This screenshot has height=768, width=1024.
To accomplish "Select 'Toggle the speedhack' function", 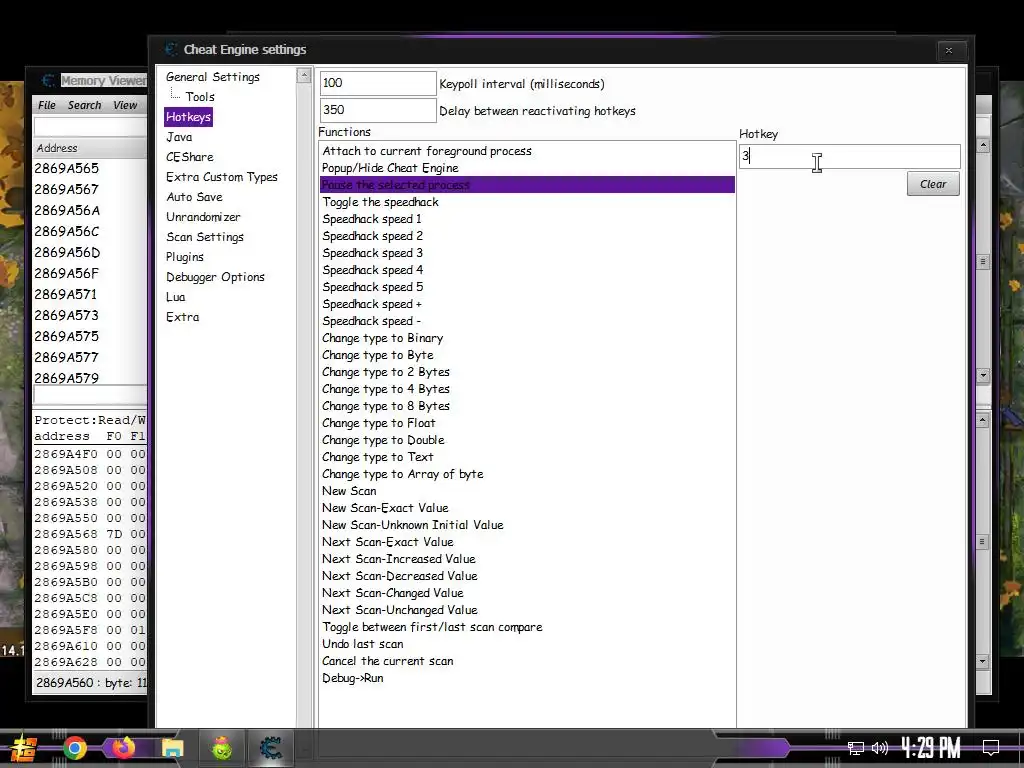I will [527, 202].
